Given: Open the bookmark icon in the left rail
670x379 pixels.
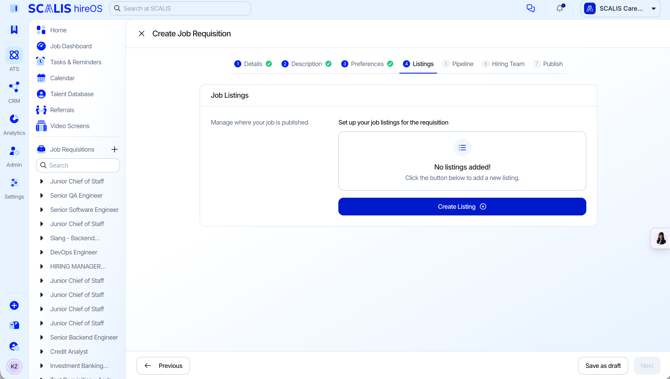Looking at the screenshot, I should point(14,29).
